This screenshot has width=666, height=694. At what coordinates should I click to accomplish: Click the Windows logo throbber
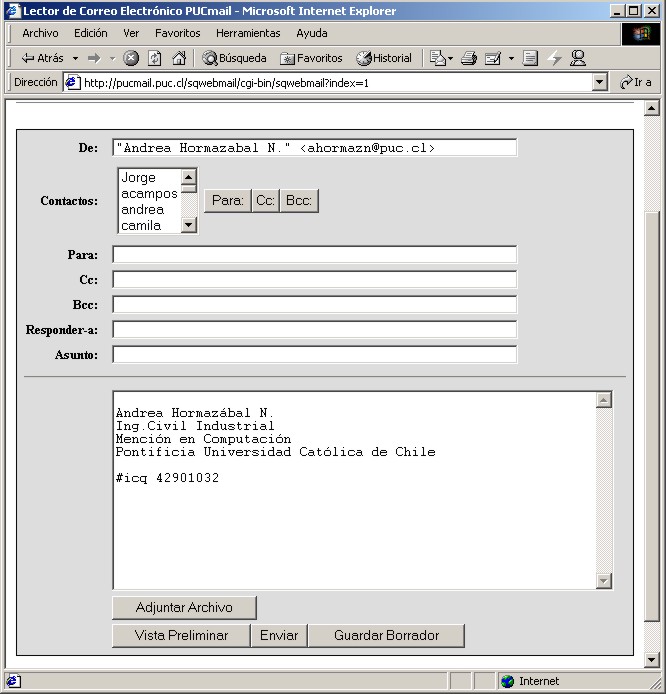[x=641, y=34]
